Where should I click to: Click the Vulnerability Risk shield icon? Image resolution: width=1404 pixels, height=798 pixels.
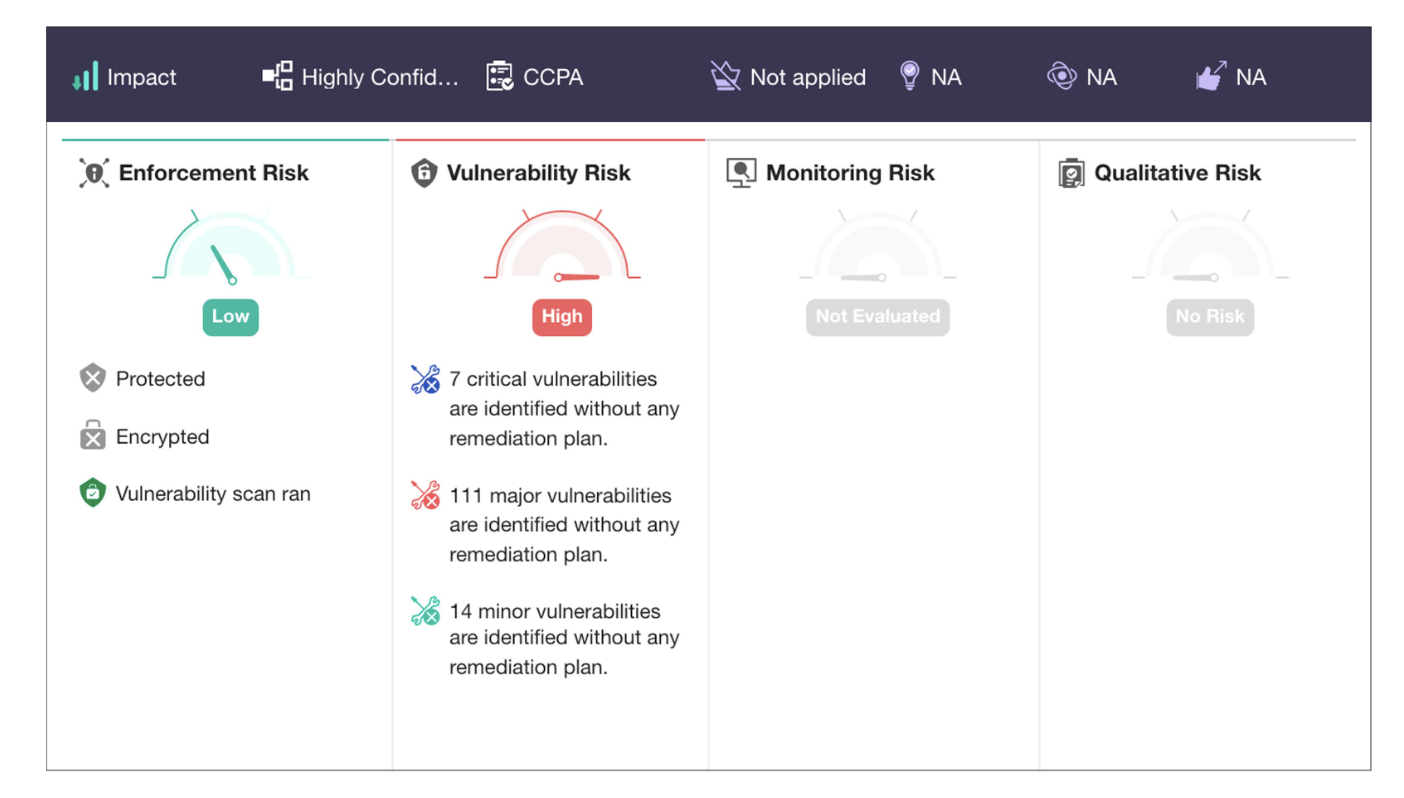tap(424, 172)
